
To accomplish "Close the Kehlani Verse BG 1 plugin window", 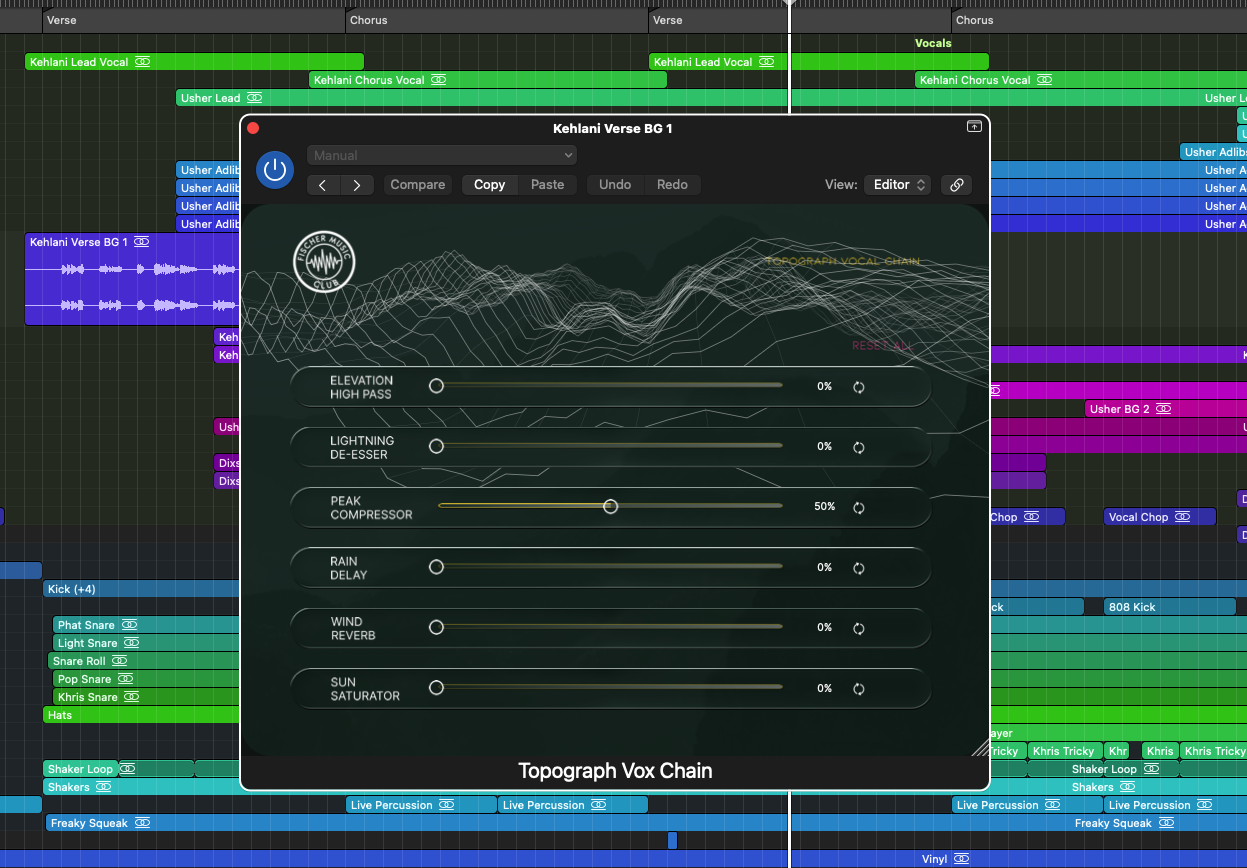I will pos(253,128).
